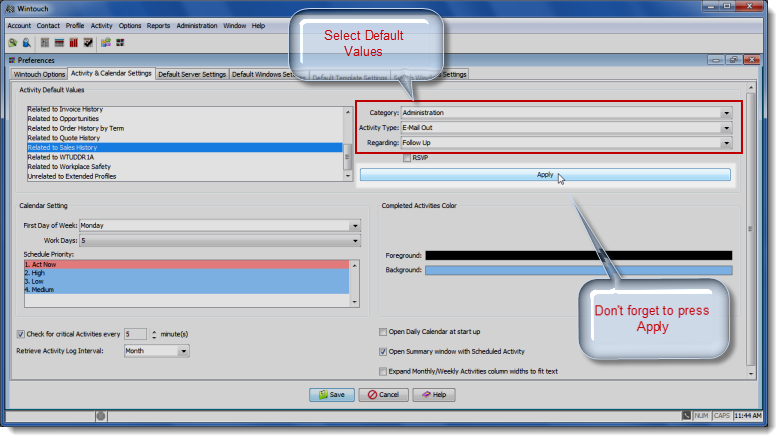Click the checkmark task list toolbar icon

coord(88,43)
